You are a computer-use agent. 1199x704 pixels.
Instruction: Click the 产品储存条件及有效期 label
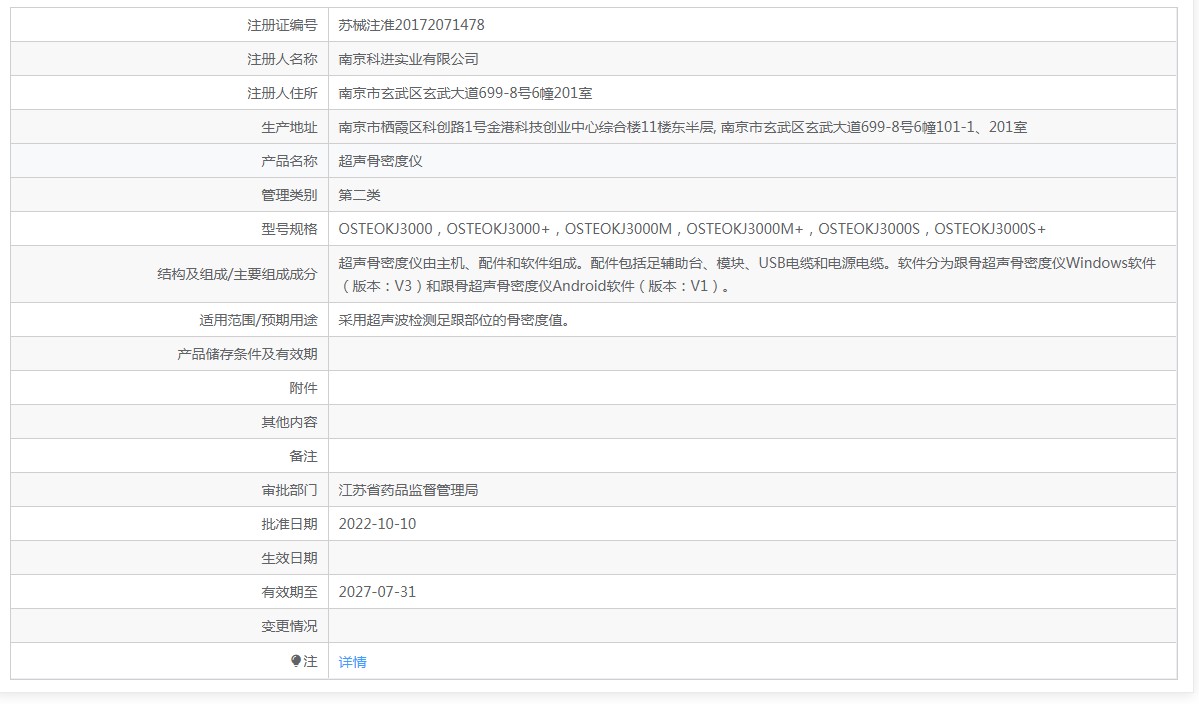pos(246,354)
